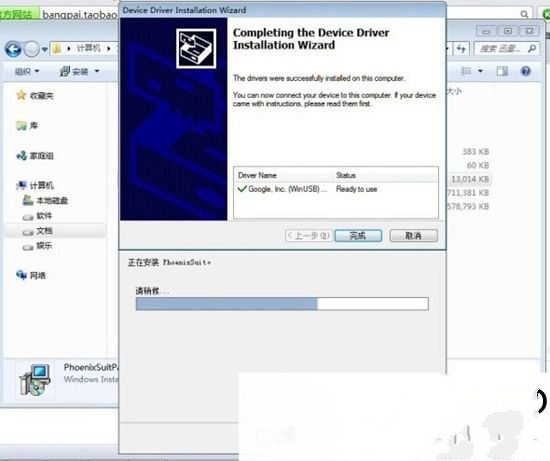The image size is (550, 461).
Task: Click the 383 KB file size entry
Action: tap(475, 152)
